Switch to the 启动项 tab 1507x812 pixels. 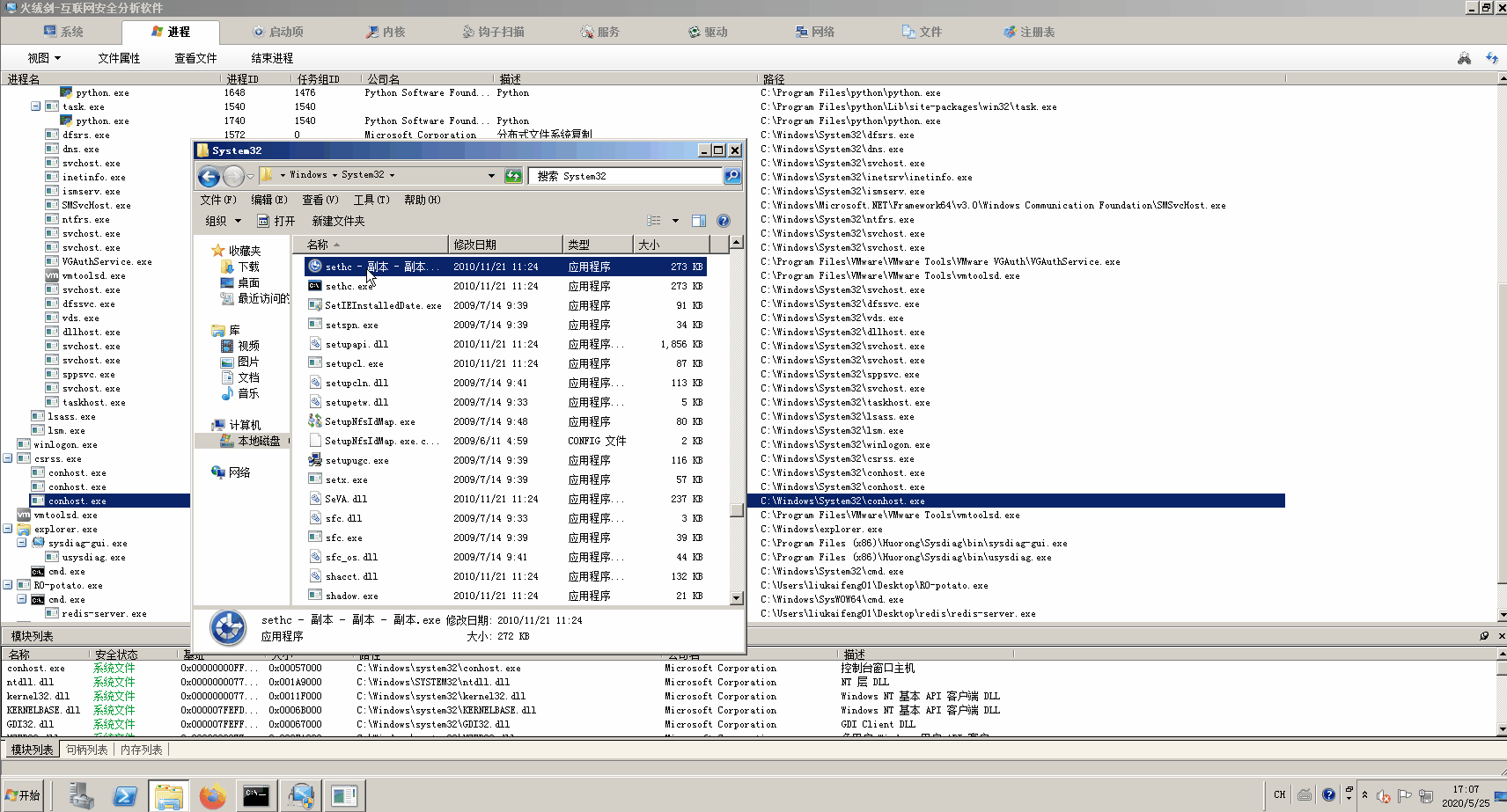click(278, 32)
